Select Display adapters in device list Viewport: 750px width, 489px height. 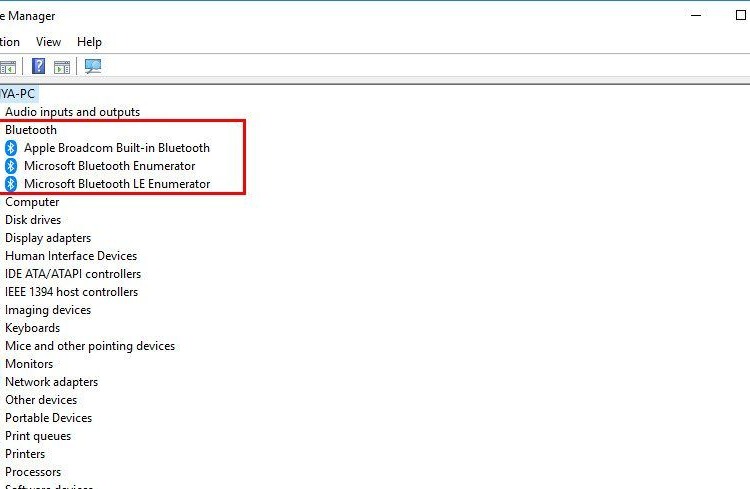click(48, 238)
